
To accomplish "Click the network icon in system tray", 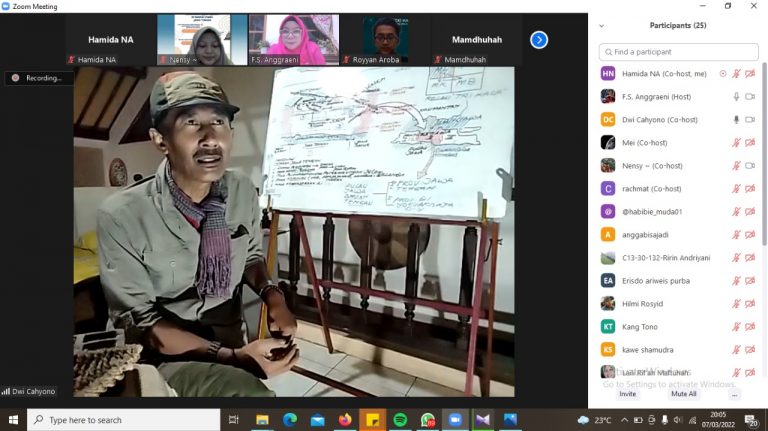I will pos(692,420).
